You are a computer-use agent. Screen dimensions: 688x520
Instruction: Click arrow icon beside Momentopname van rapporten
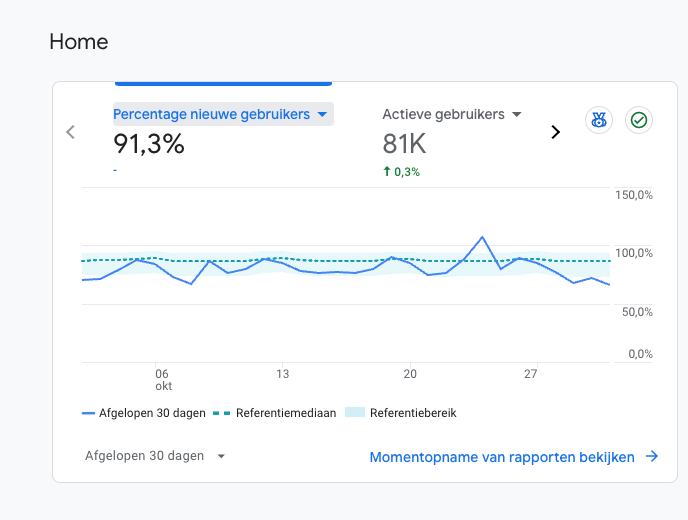click(652, 456)
